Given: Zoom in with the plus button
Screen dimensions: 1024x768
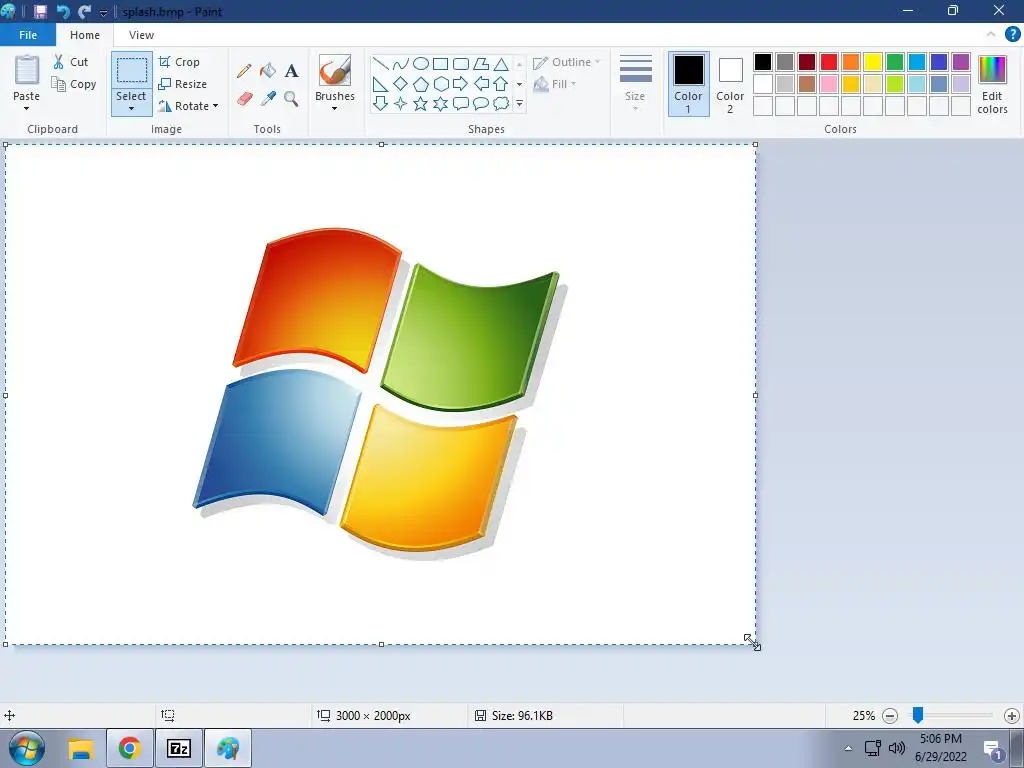Looking at the screenshot, I should [1012, 716].
